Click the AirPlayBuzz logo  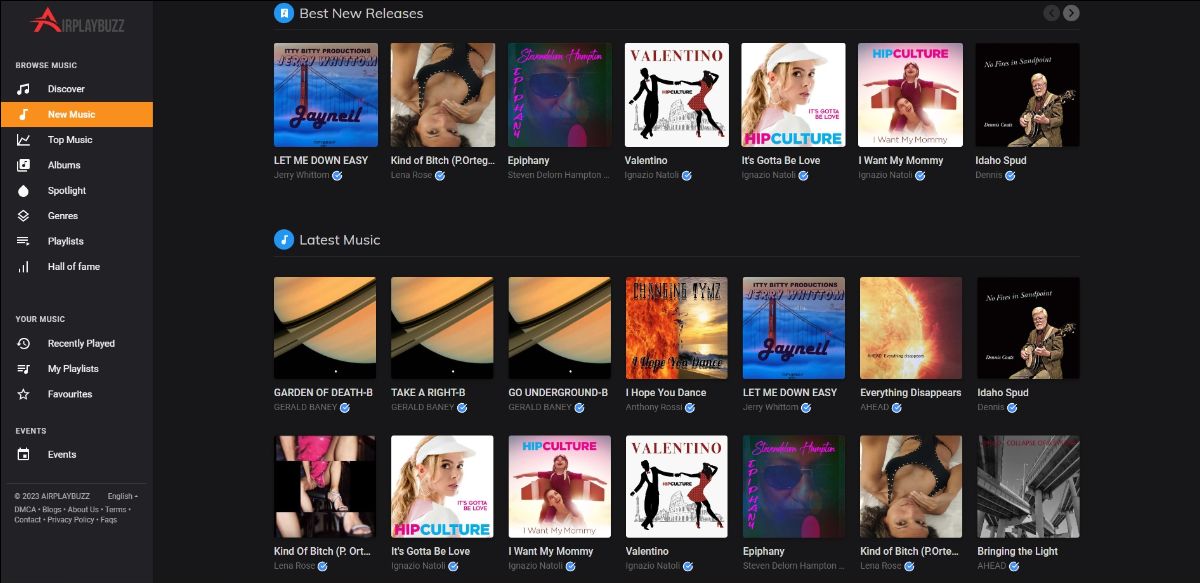pyautogui.click(x=77, y=21)
